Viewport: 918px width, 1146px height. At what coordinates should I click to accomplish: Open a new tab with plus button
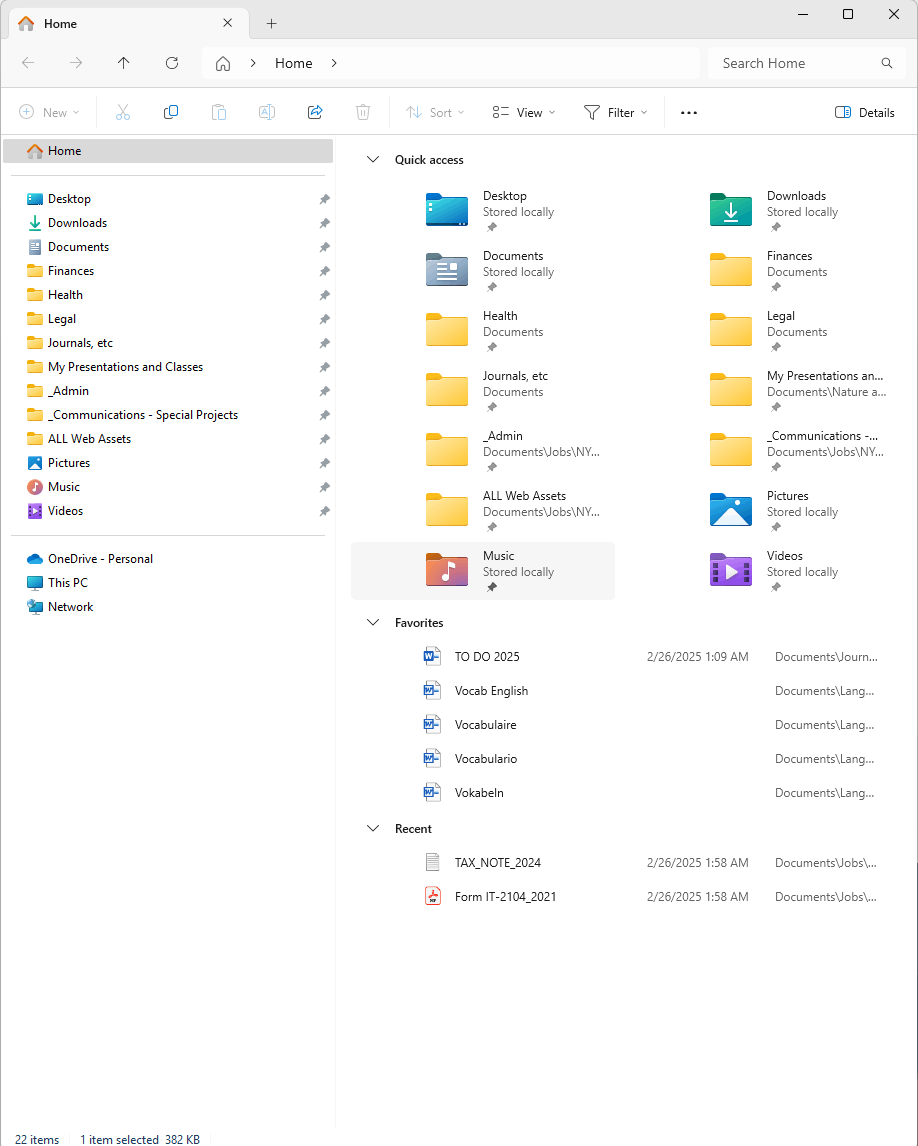click(x=271, y=23)
